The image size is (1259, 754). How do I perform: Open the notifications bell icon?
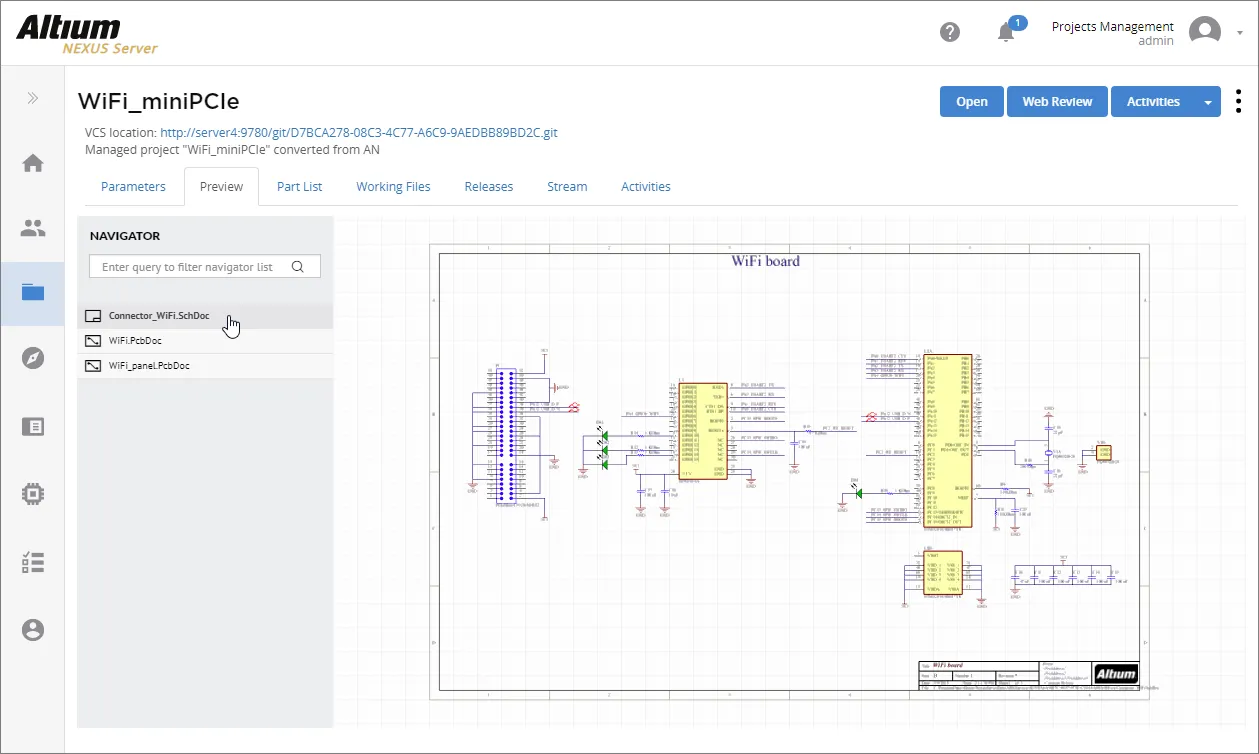pos(1006,32)
